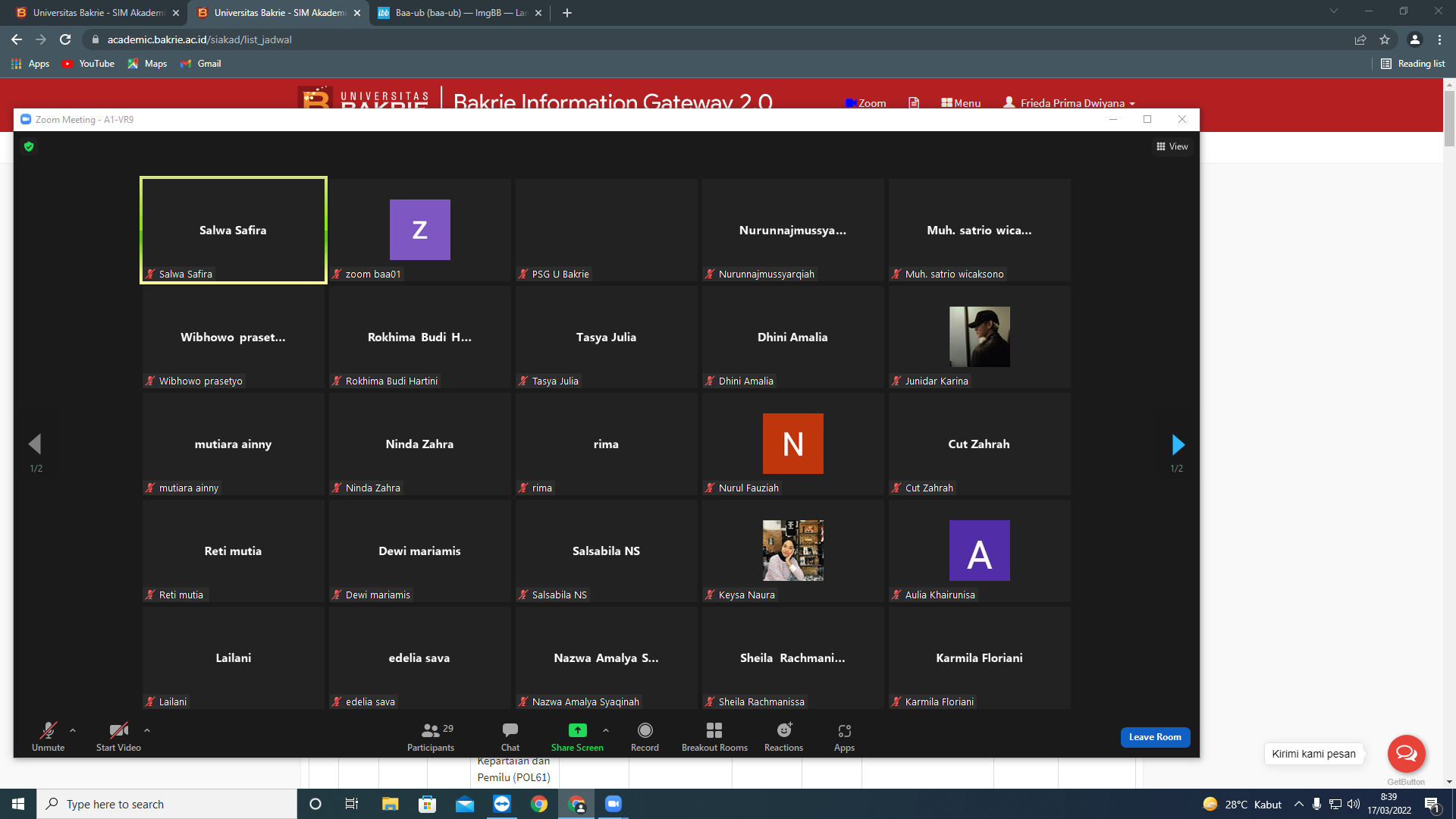Click Keysa Naura's profile photo
Viewport: 1456px width, 819px height.
point(793,551)
